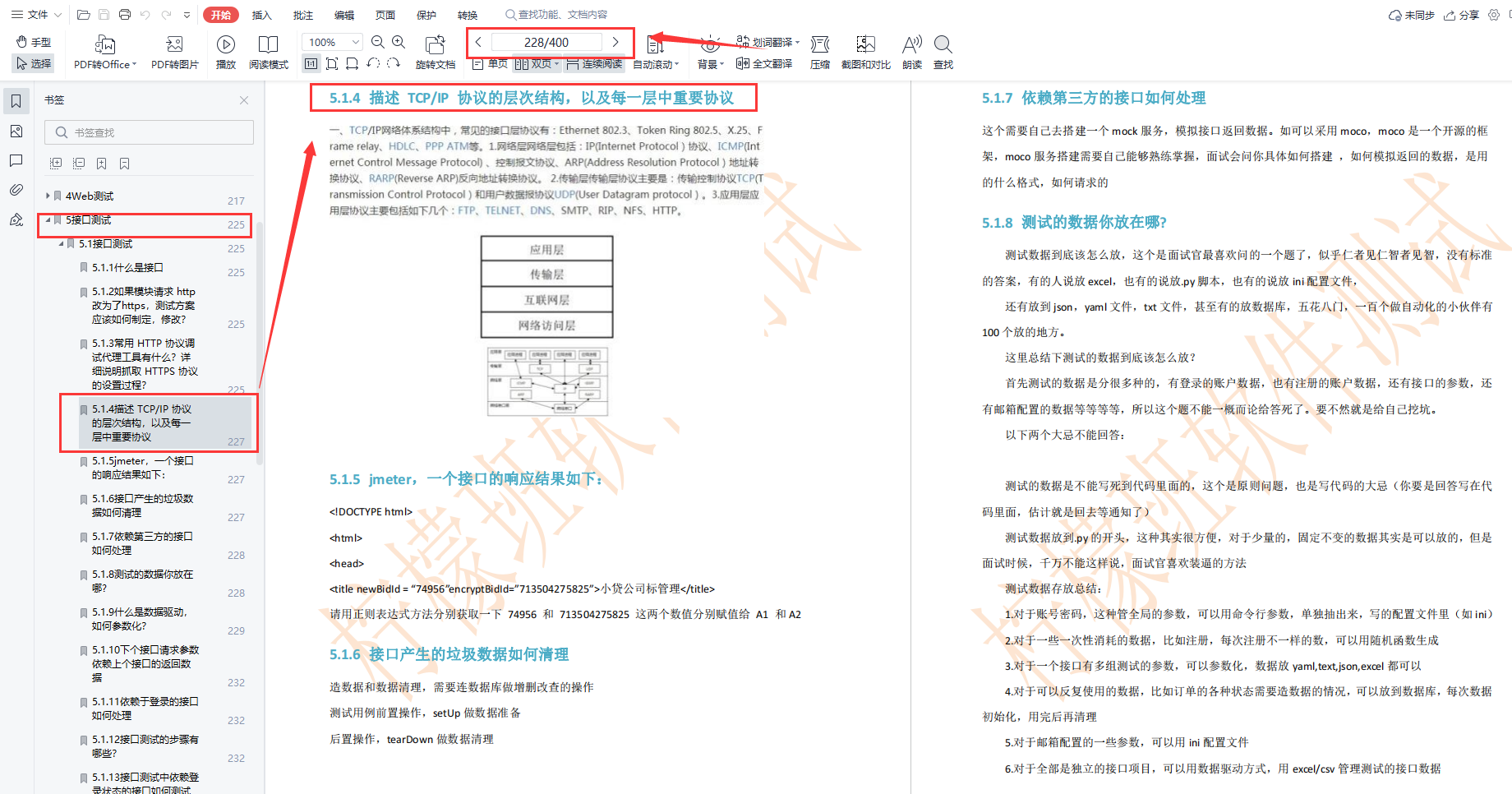Rotate counterclockwise icon
1512x794 pixels.
[x=373, y=63]
